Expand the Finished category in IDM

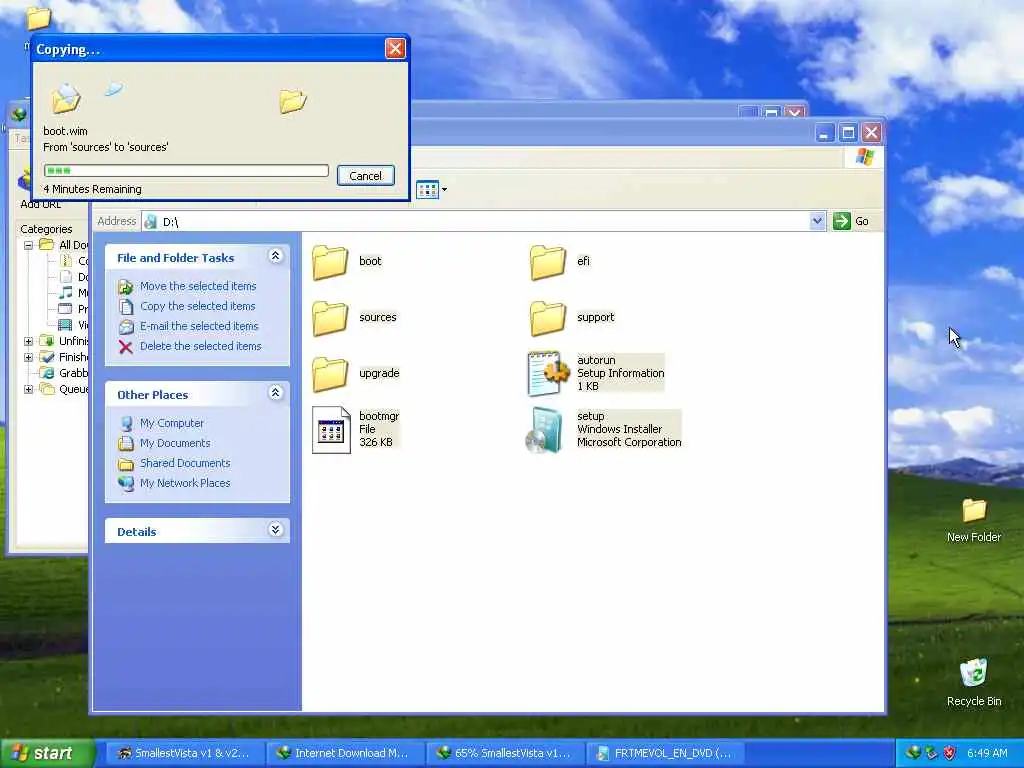tap(28, 357)
